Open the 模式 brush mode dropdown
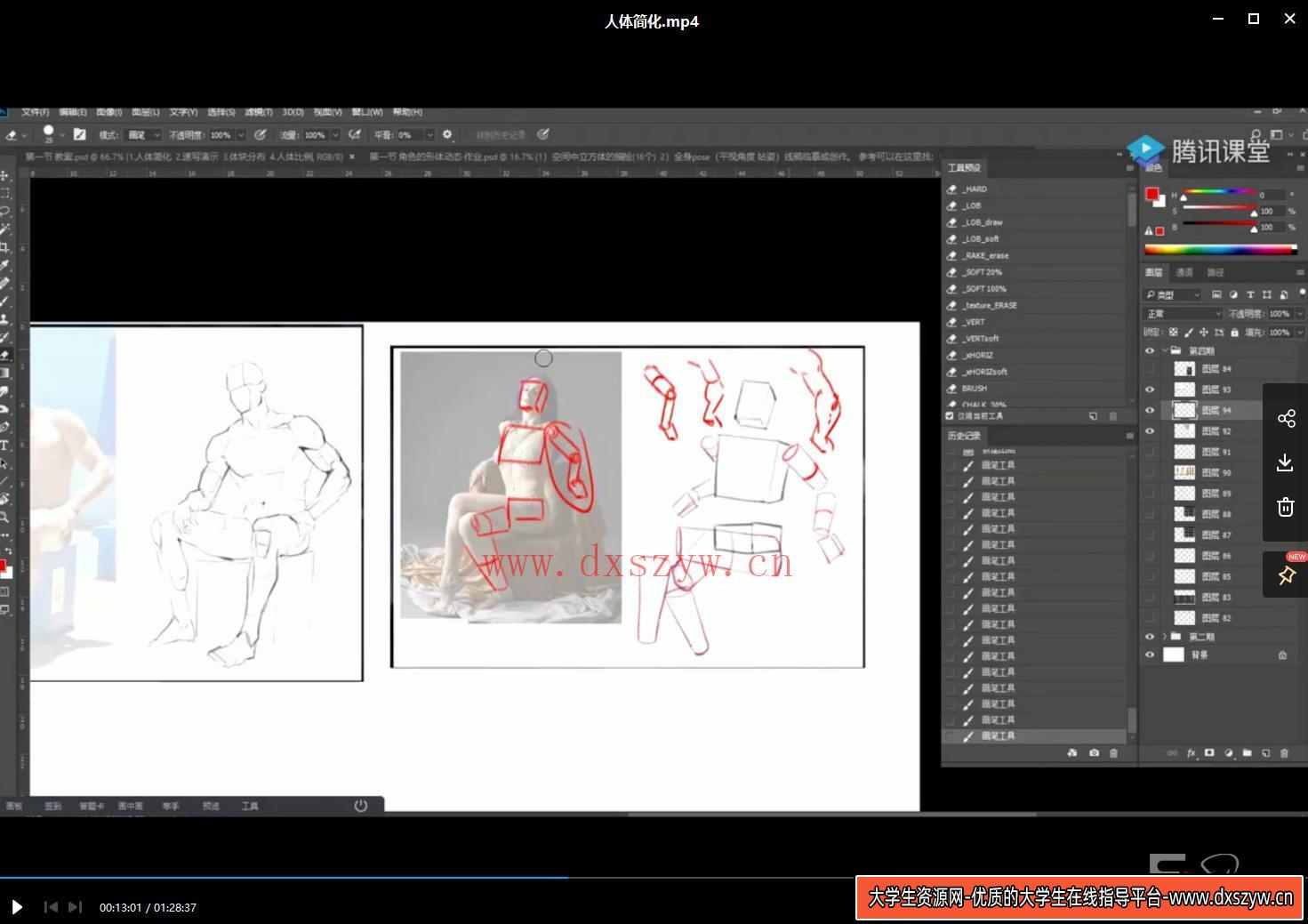 pyautogui.click(x=143, y=135)
